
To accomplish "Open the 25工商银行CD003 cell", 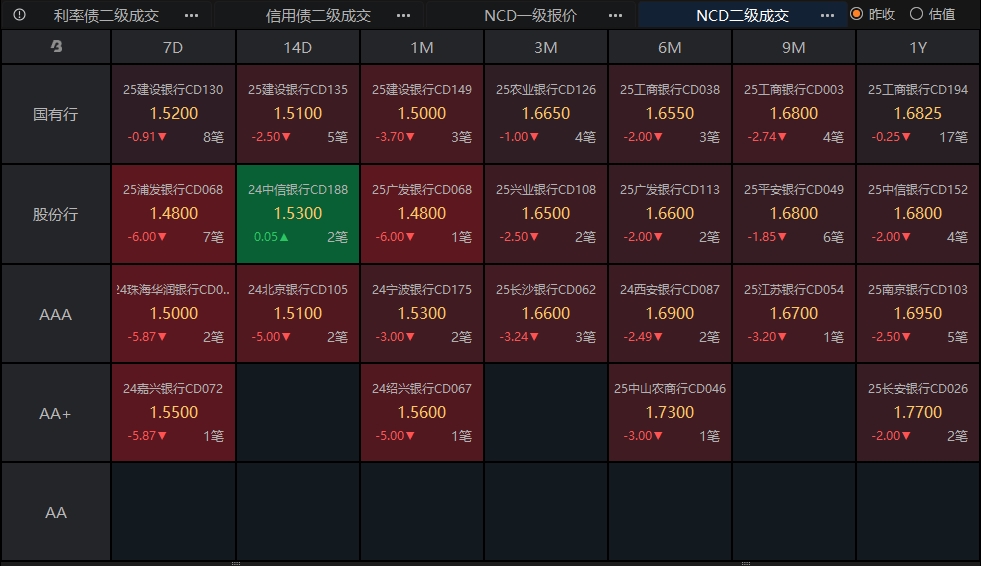I will click(793, 114).
